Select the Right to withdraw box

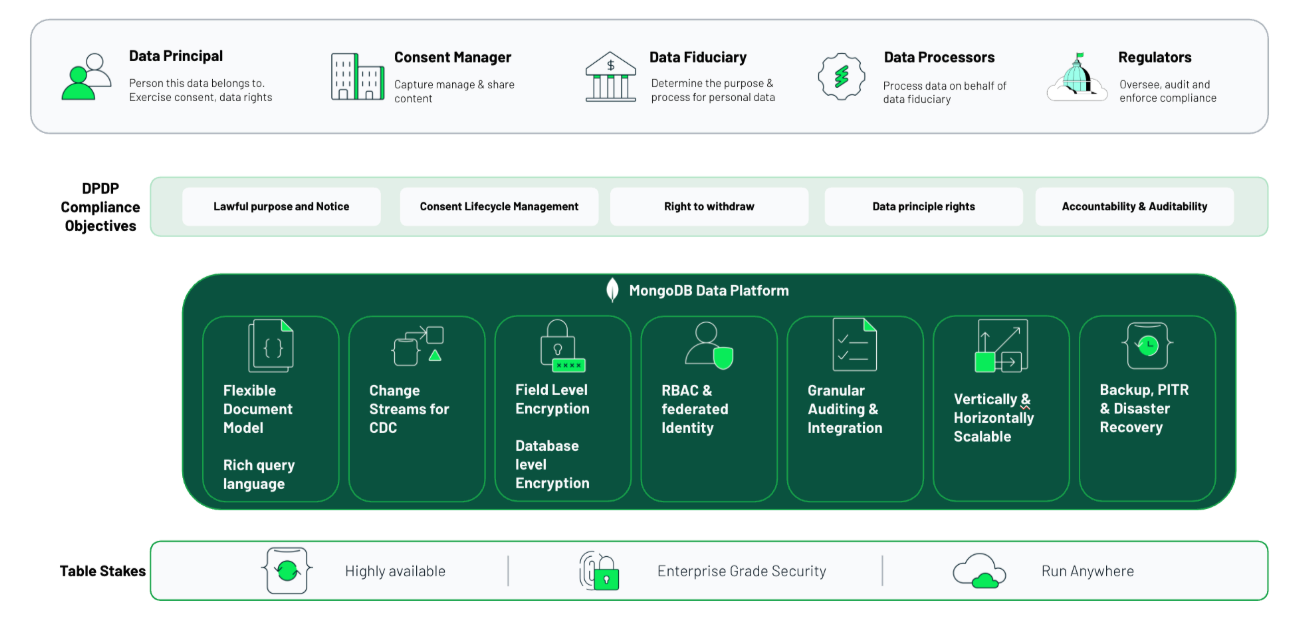pyautogui.click(x=709, y=207)
